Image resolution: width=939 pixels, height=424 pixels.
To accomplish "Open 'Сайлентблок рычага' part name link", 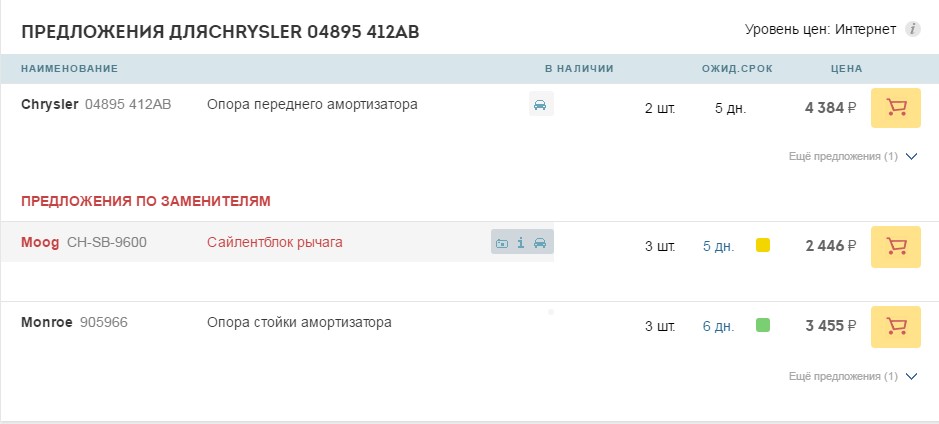I will click(x=275, y=243).
